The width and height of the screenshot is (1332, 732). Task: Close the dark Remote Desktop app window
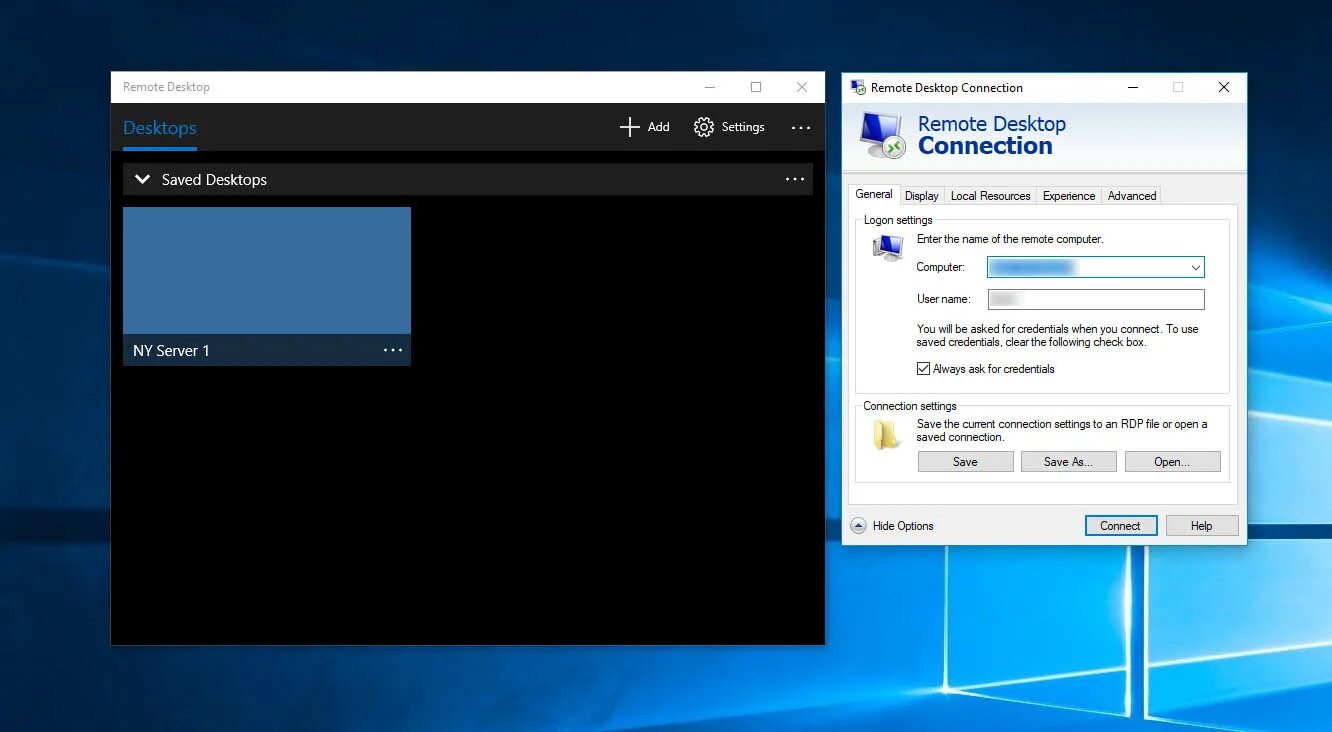[802, 87]
